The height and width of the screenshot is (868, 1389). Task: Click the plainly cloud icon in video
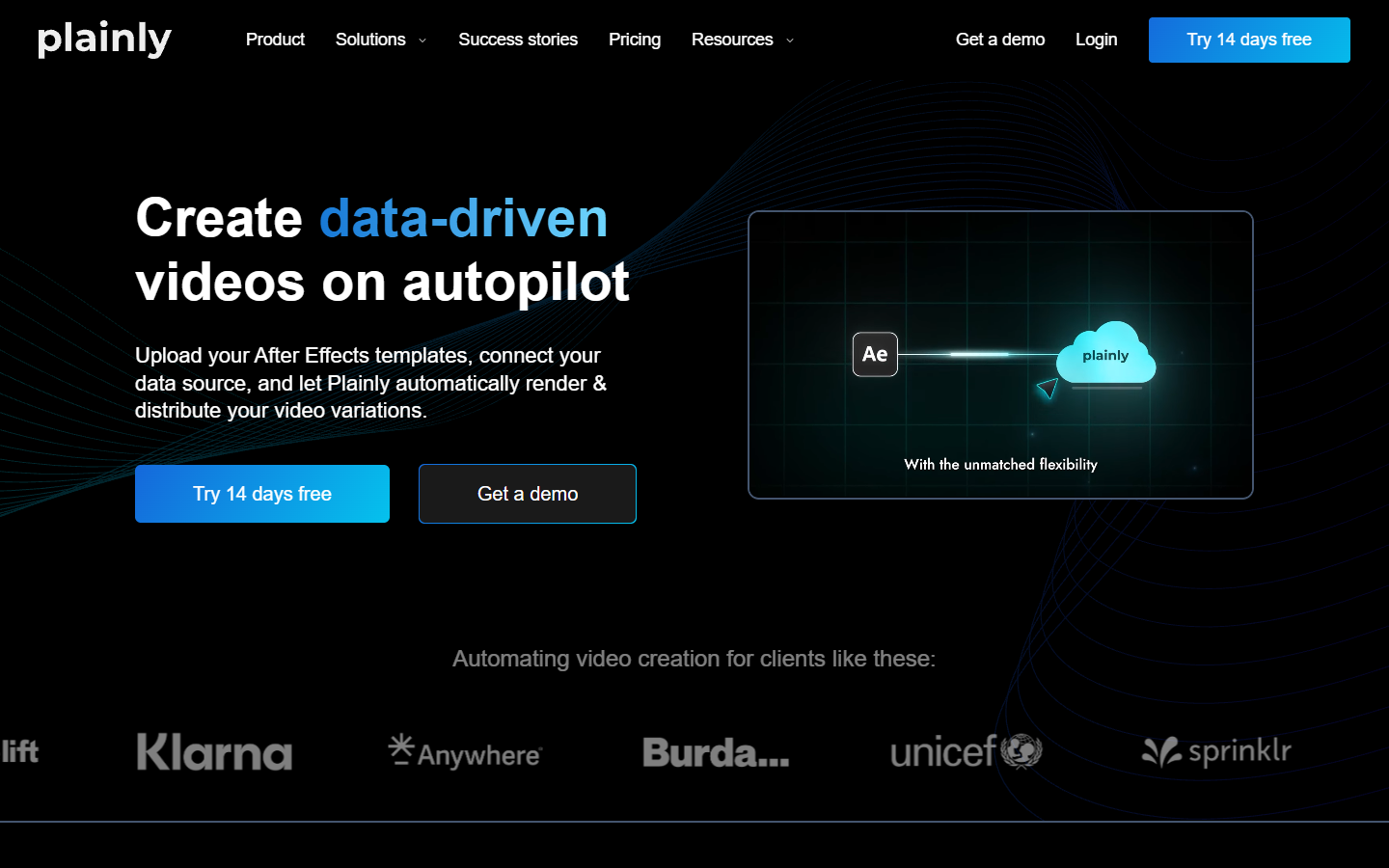pos(1105,353)
